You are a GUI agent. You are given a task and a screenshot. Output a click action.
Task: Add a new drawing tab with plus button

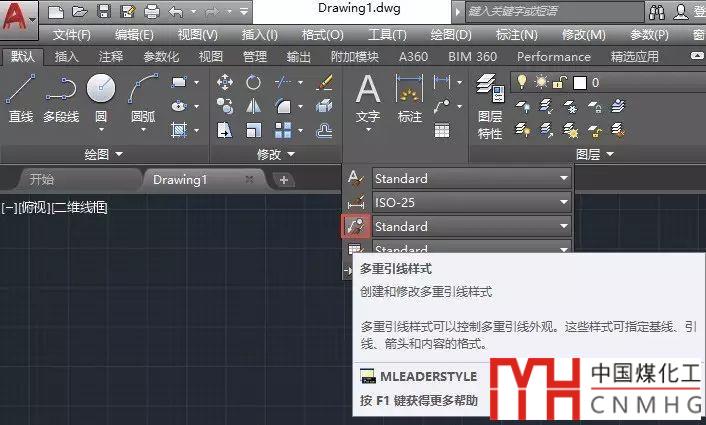pyautogui.click(x=284, y=180)
